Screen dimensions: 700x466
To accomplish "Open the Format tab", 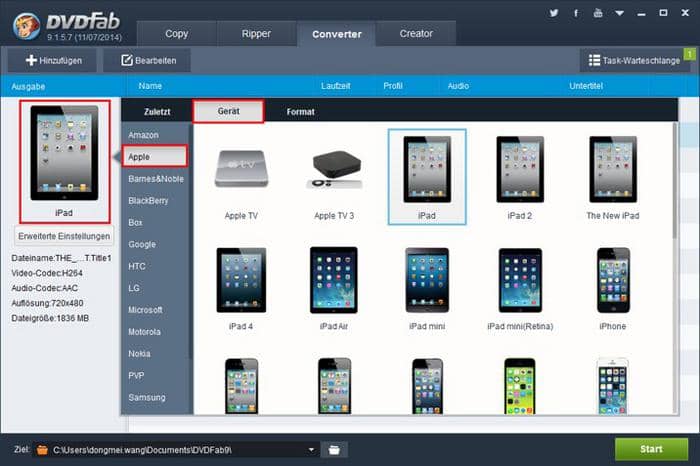I will (300, 112).
